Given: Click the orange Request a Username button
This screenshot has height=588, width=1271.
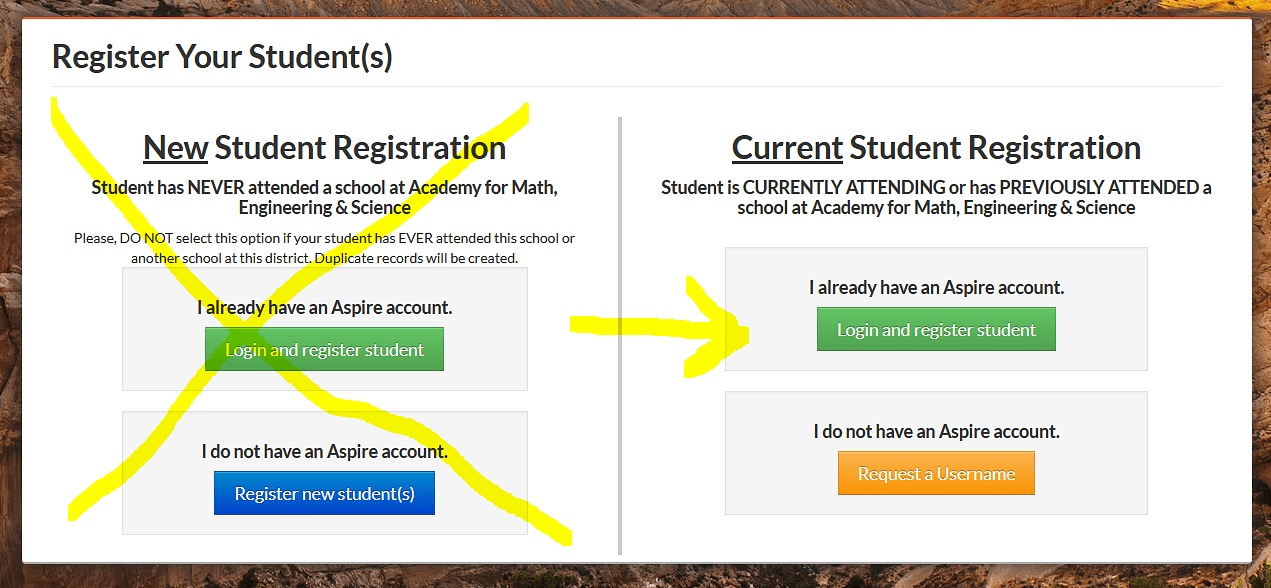Looking at the screenshot, I should pos(936,474).
